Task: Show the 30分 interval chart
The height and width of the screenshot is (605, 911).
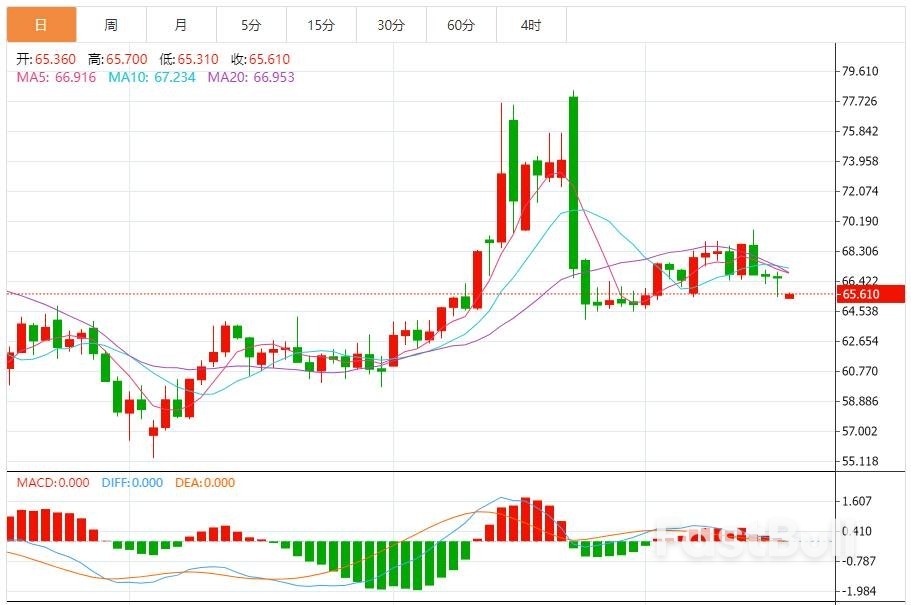Action: pyautogui.click(x=391, y=25)
